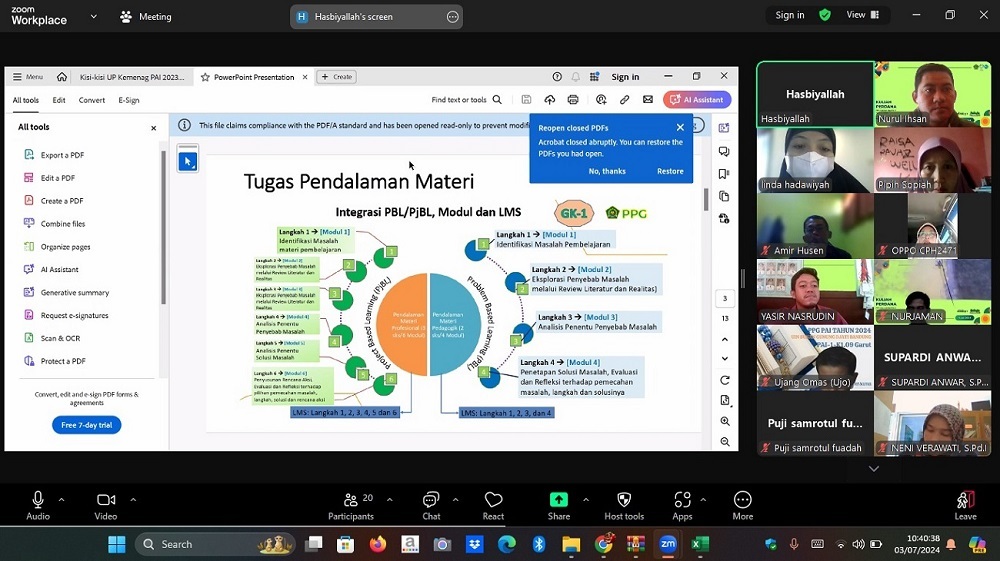Save the PDF file icon
The height and width of the screenshot is (561, 1000).
click(x=526, y=99)
